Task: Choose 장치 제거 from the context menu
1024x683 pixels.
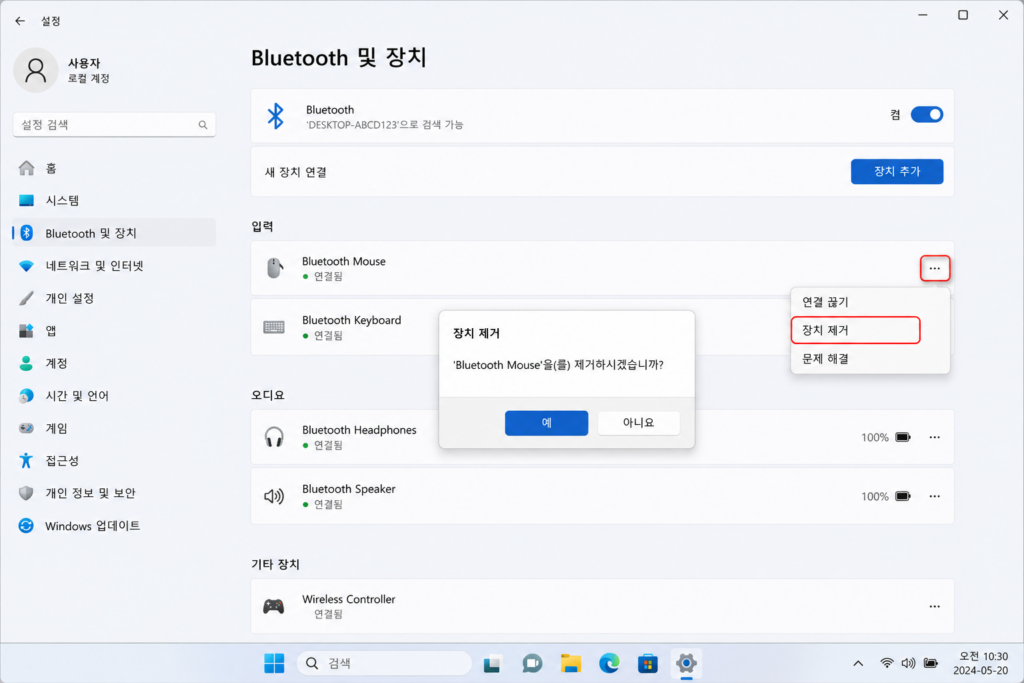Action: (855, 330)
